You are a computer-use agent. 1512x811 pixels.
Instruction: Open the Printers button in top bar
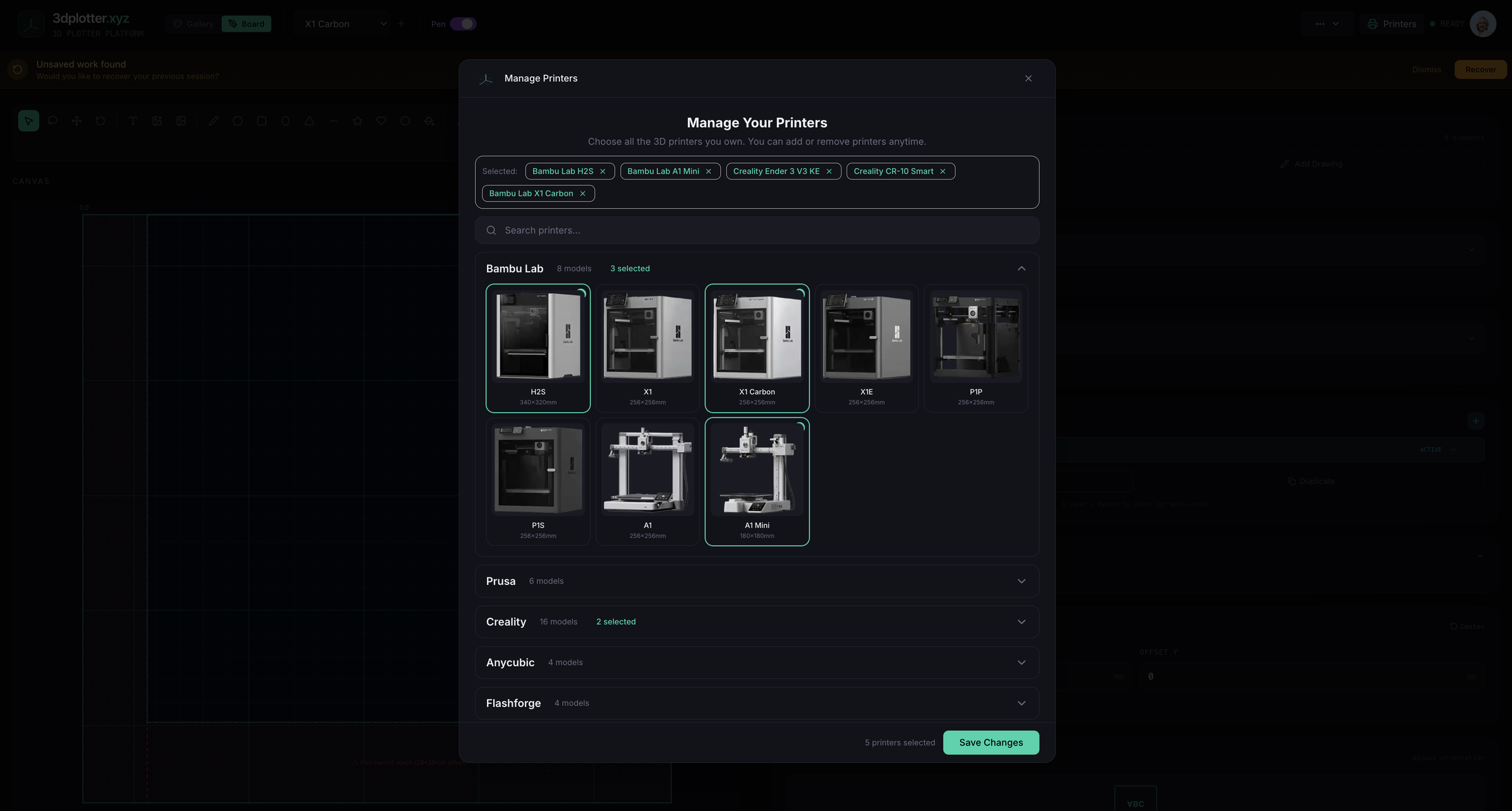[1391, 24]
